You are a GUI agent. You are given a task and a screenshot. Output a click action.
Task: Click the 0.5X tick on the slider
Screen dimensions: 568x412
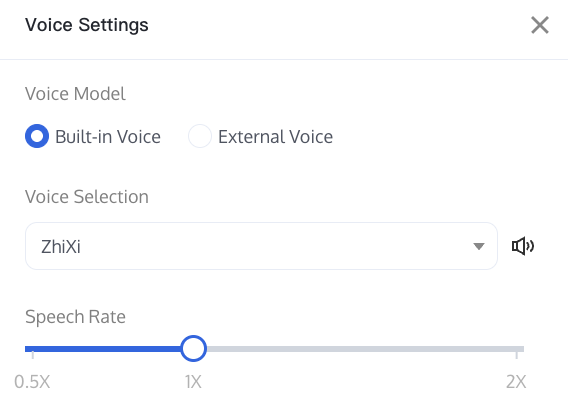(33, 354)
